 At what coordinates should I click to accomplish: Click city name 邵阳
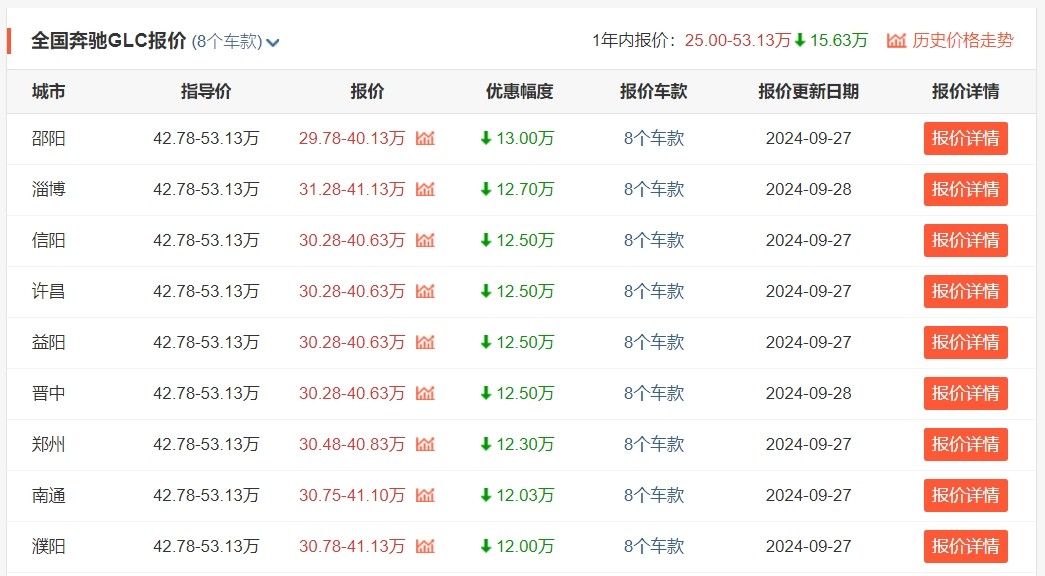tap(49, 138)
